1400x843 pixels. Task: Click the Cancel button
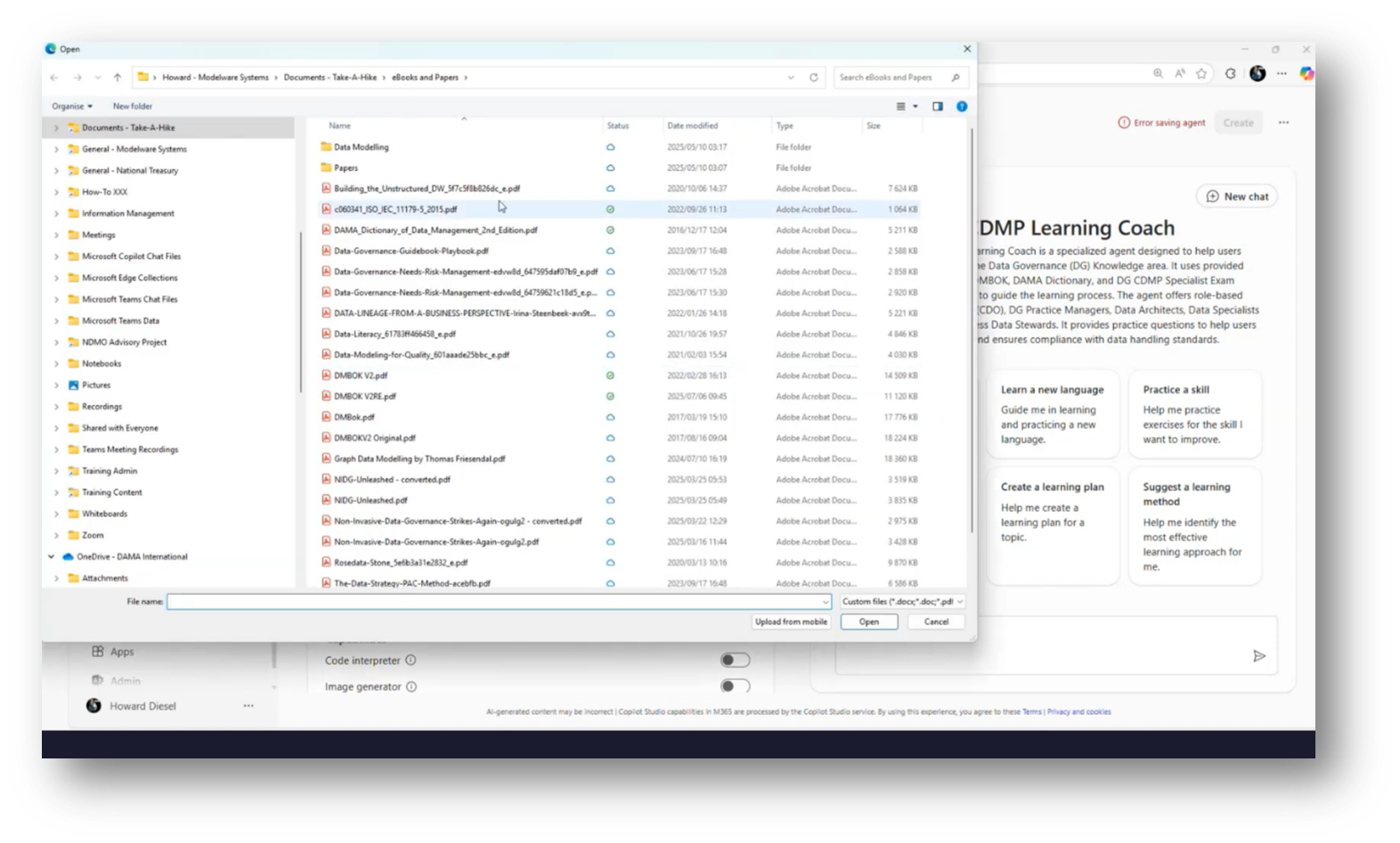[936, 622]
